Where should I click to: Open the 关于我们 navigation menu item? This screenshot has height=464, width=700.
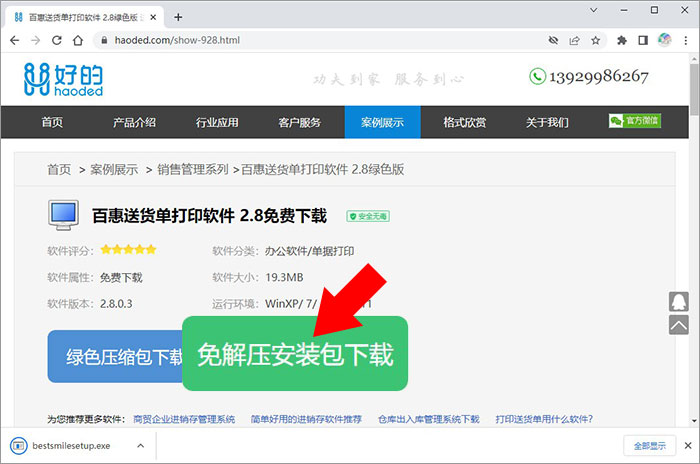tap(547, 122)
